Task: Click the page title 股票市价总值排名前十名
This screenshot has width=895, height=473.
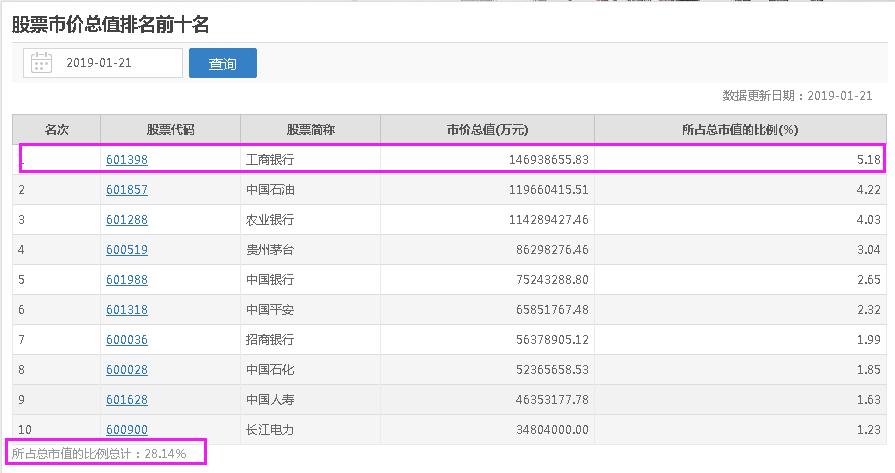Action: click(110, 25)
